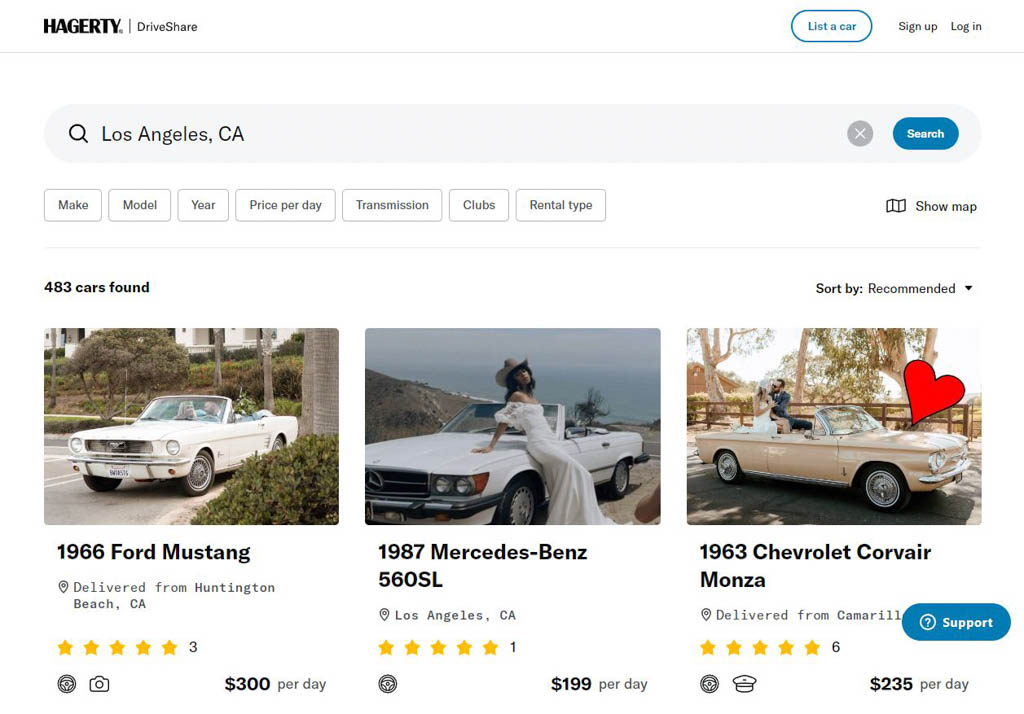Click the List a car button
Screen dimensions: 1024x714
coord(831,26)
